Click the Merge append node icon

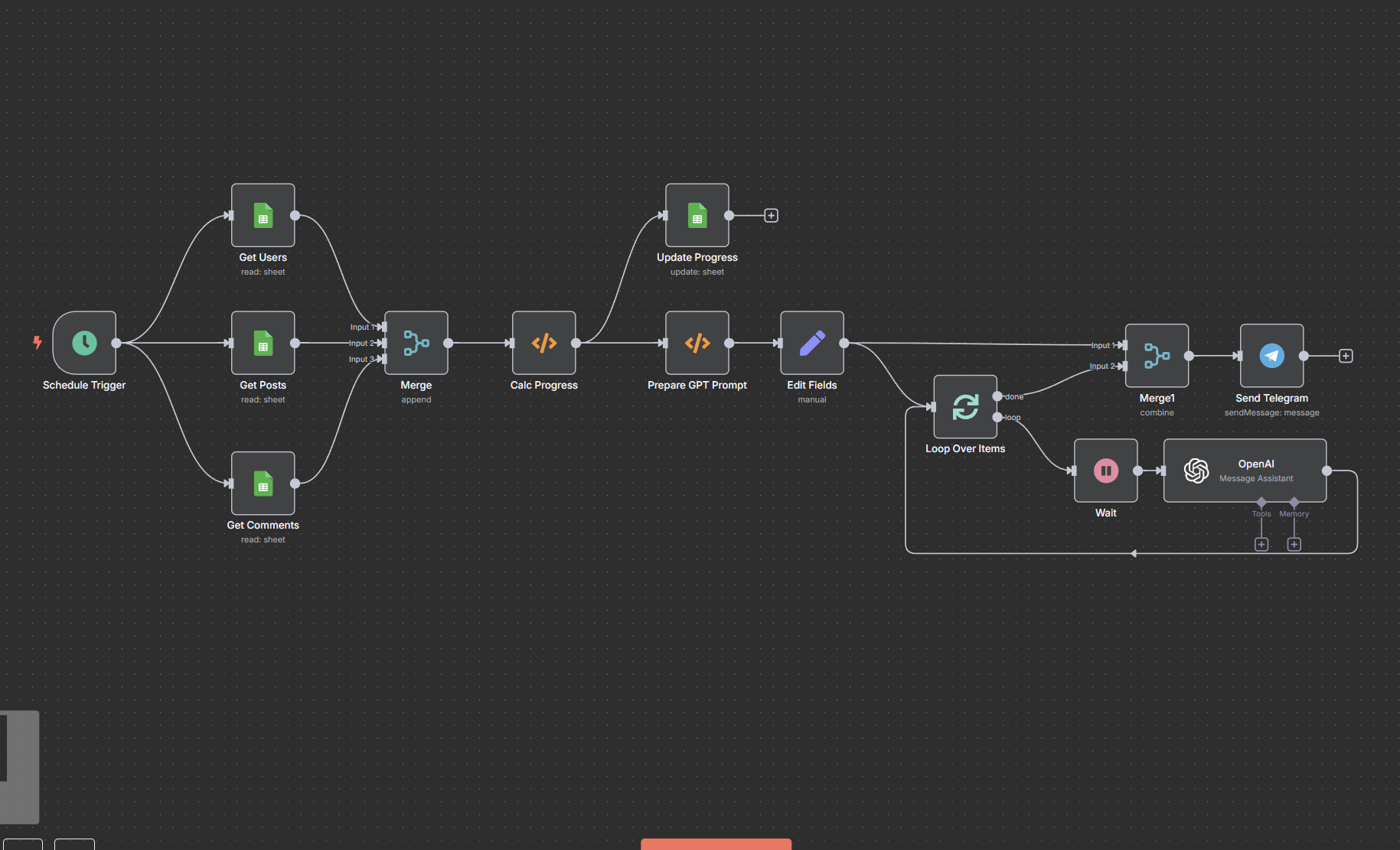pyautogui.click(x=416, y=343)
